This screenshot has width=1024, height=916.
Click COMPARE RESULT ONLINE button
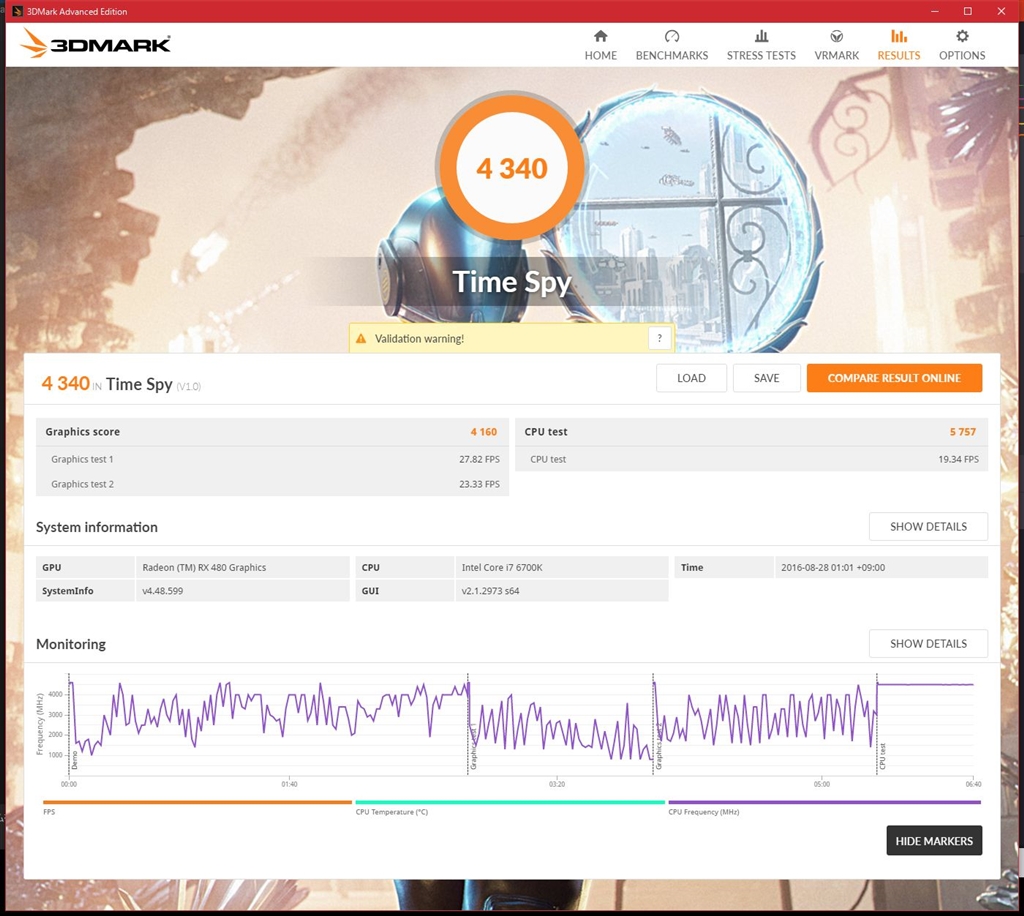coord(894,378)
